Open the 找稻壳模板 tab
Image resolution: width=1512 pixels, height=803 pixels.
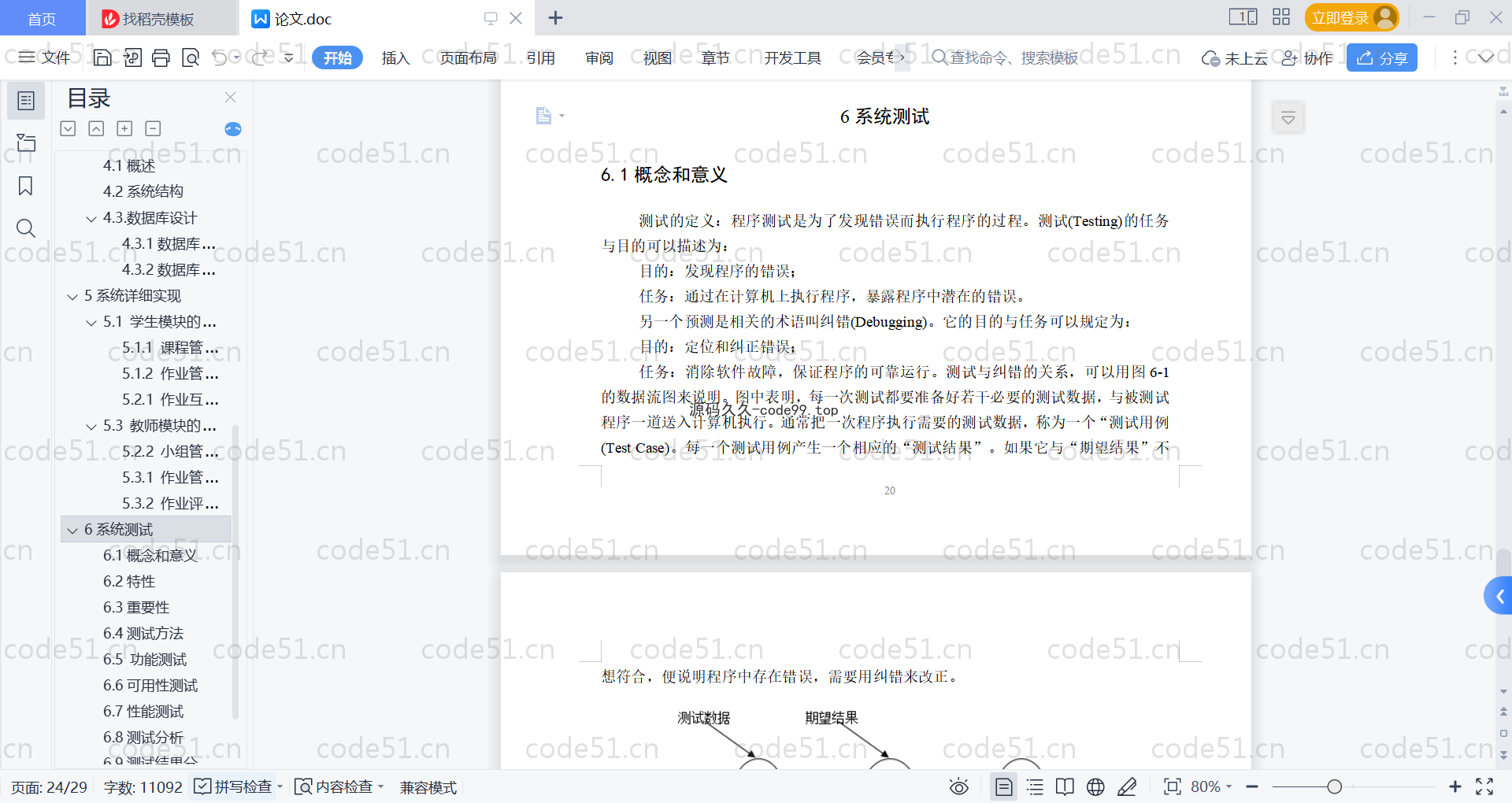[x=161, y=18]
